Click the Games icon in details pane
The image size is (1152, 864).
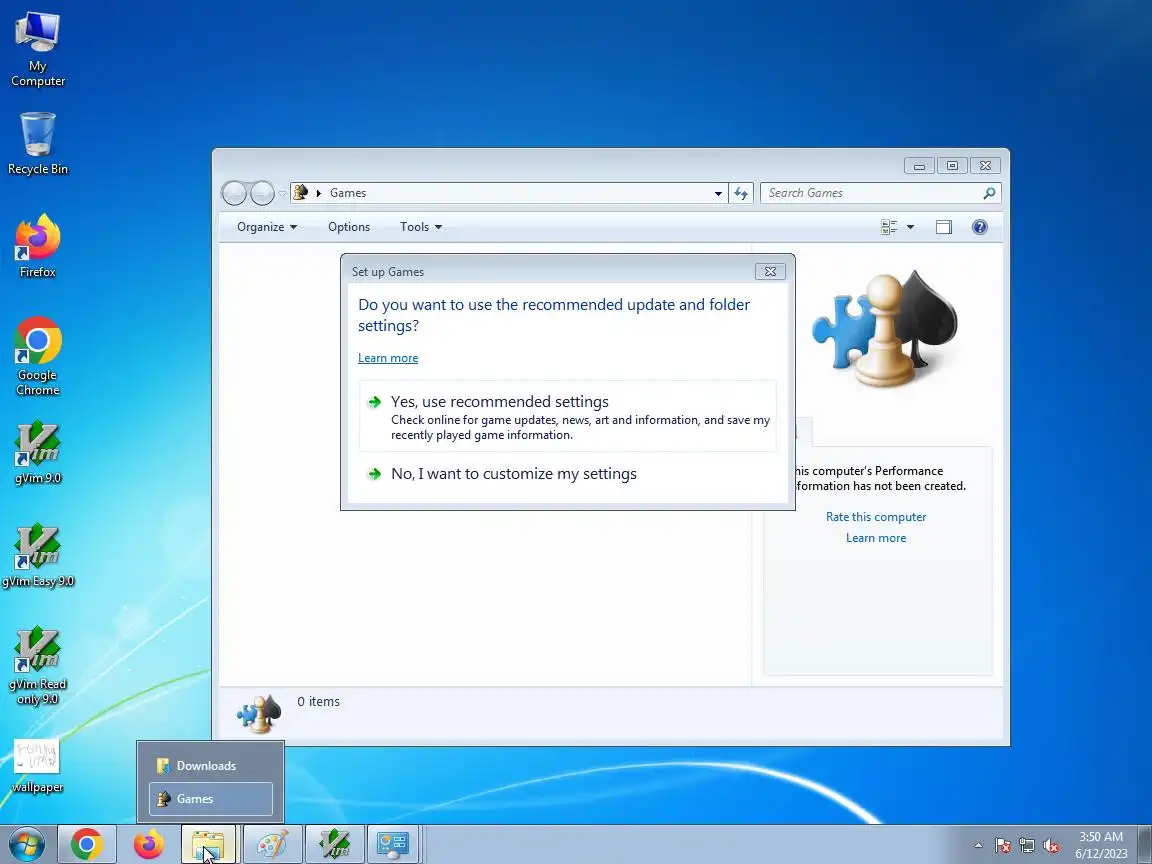(259, 713)
